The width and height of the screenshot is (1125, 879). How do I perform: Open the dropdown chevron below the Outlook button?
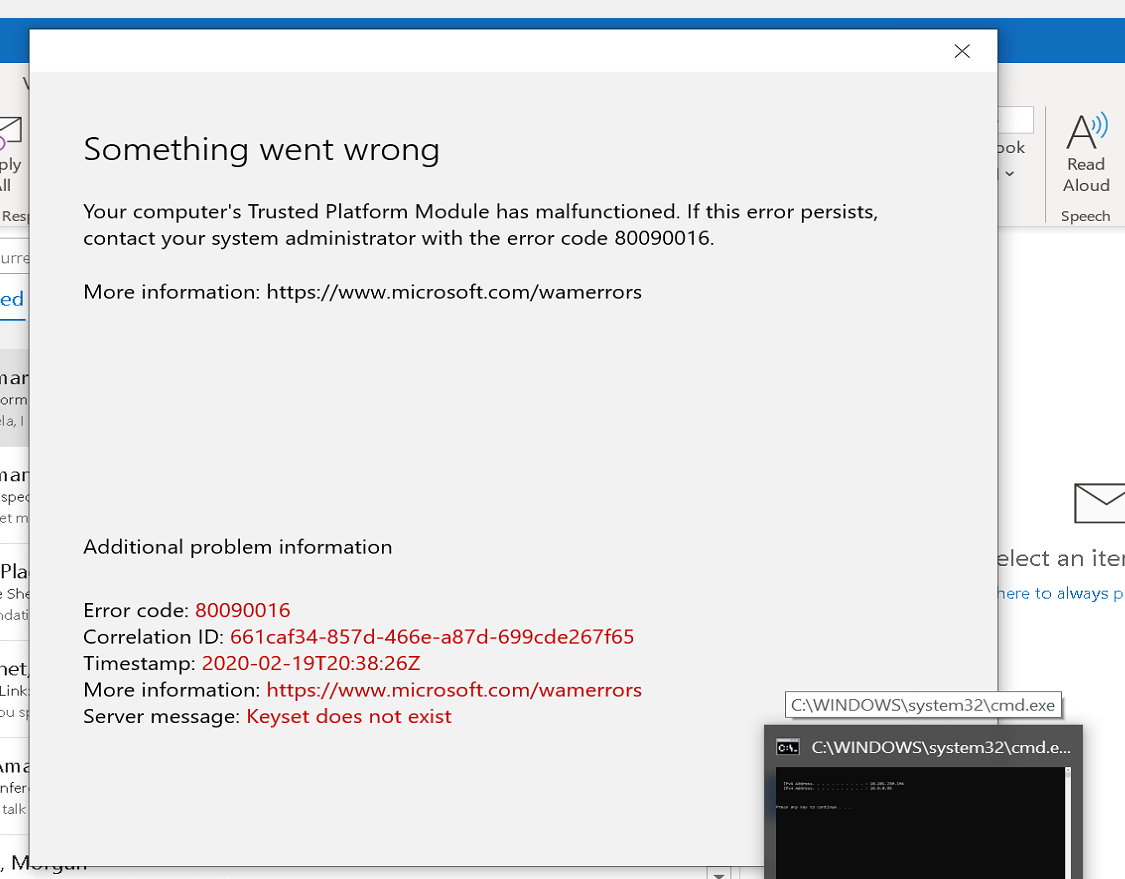[x=1010, y=172]
